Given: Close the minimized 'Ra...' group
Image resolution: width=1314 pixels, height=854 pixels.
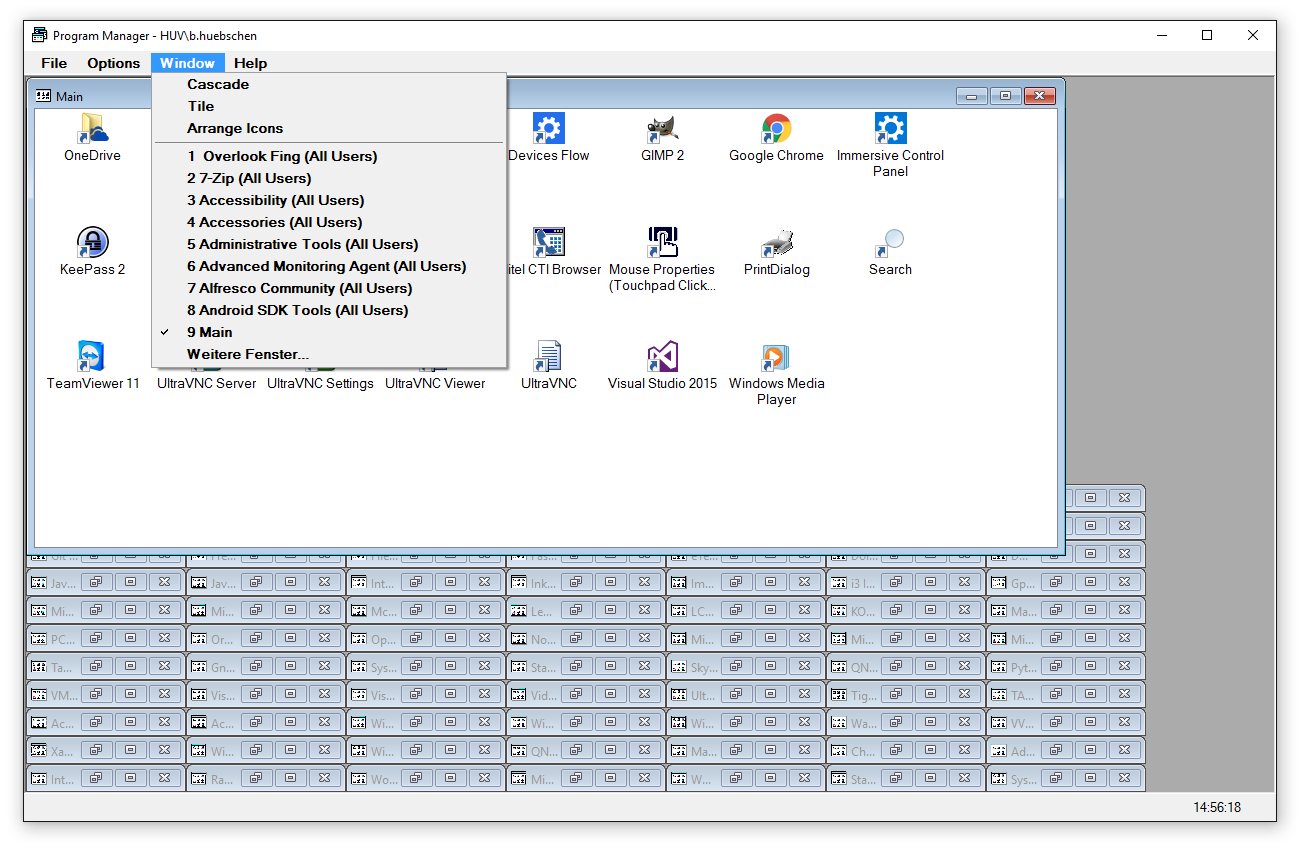Looking at the screenshot, I should point(324,778).
